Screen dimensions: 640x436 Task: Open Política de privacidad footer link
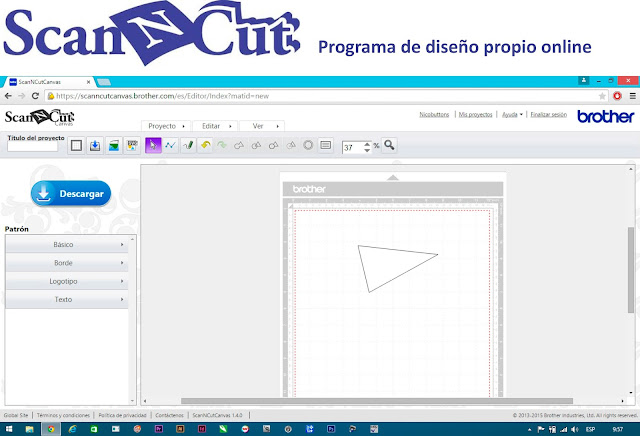[x=122, y=415]
